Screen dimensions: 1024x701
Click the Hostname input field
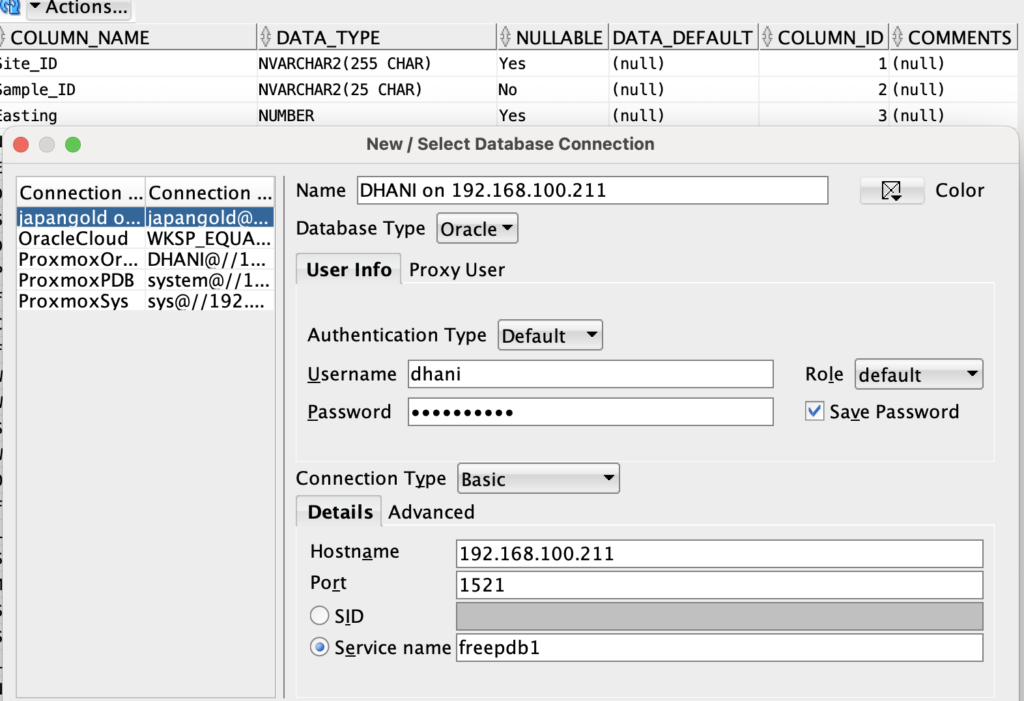click(719, 553)
